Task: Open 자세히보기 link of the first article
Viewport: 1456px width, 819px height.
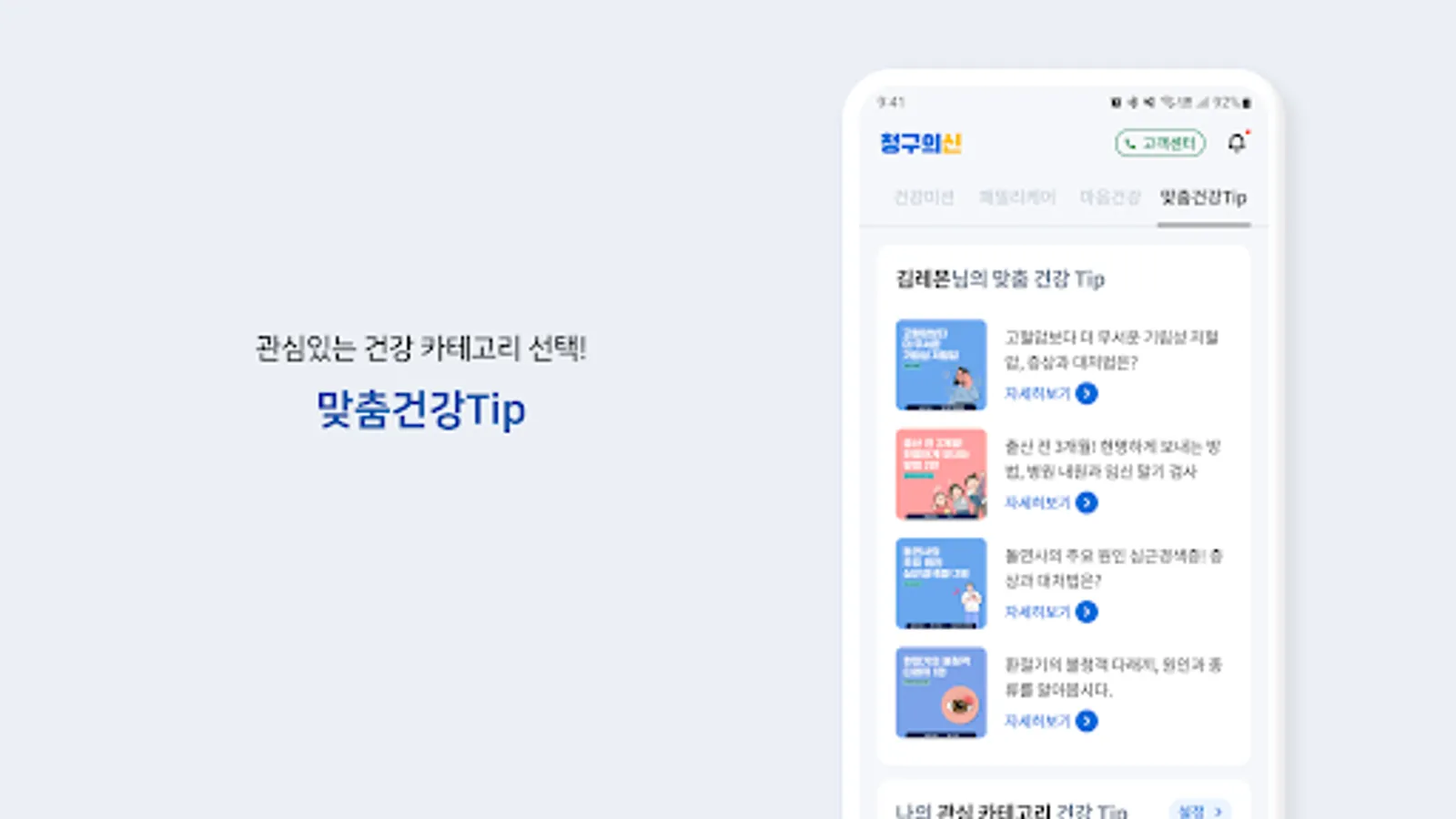Action: point(1037,393)
